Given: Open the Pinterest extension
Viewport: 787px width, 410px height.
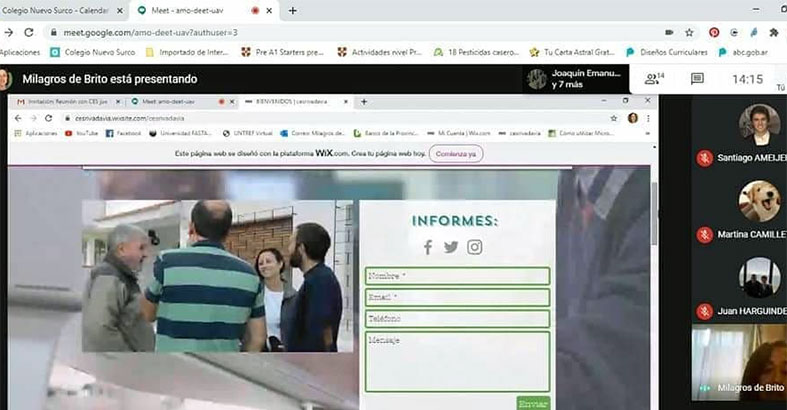Looking at the screenshot, I should click(714, 33).
